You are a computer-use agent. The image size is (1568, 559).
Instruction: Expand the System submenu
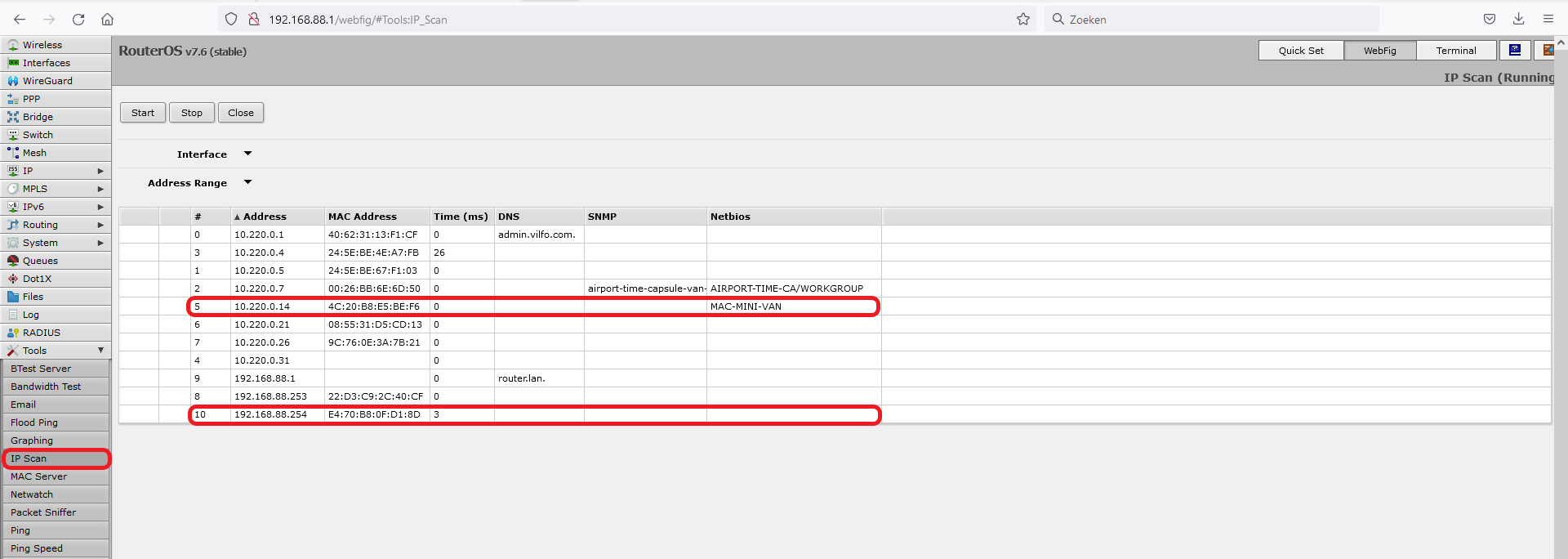pyautogui.click(x=100, y=243)
